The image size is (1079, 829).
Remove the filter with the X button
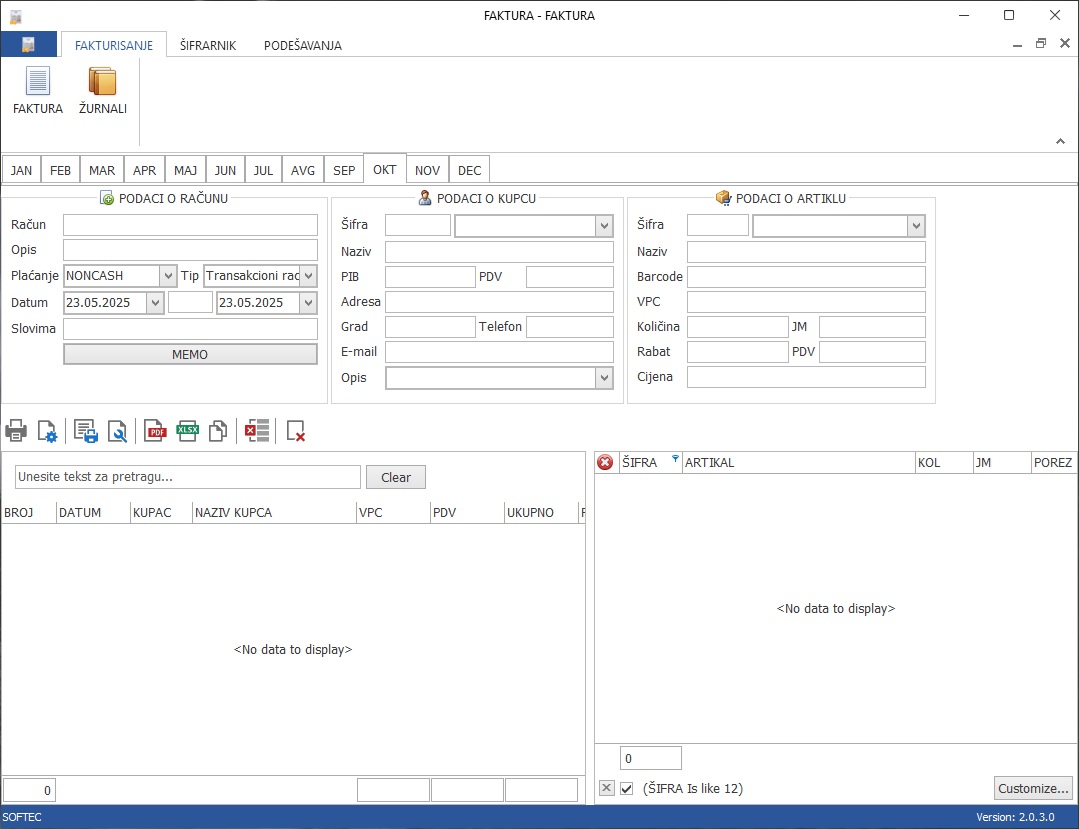606,789
